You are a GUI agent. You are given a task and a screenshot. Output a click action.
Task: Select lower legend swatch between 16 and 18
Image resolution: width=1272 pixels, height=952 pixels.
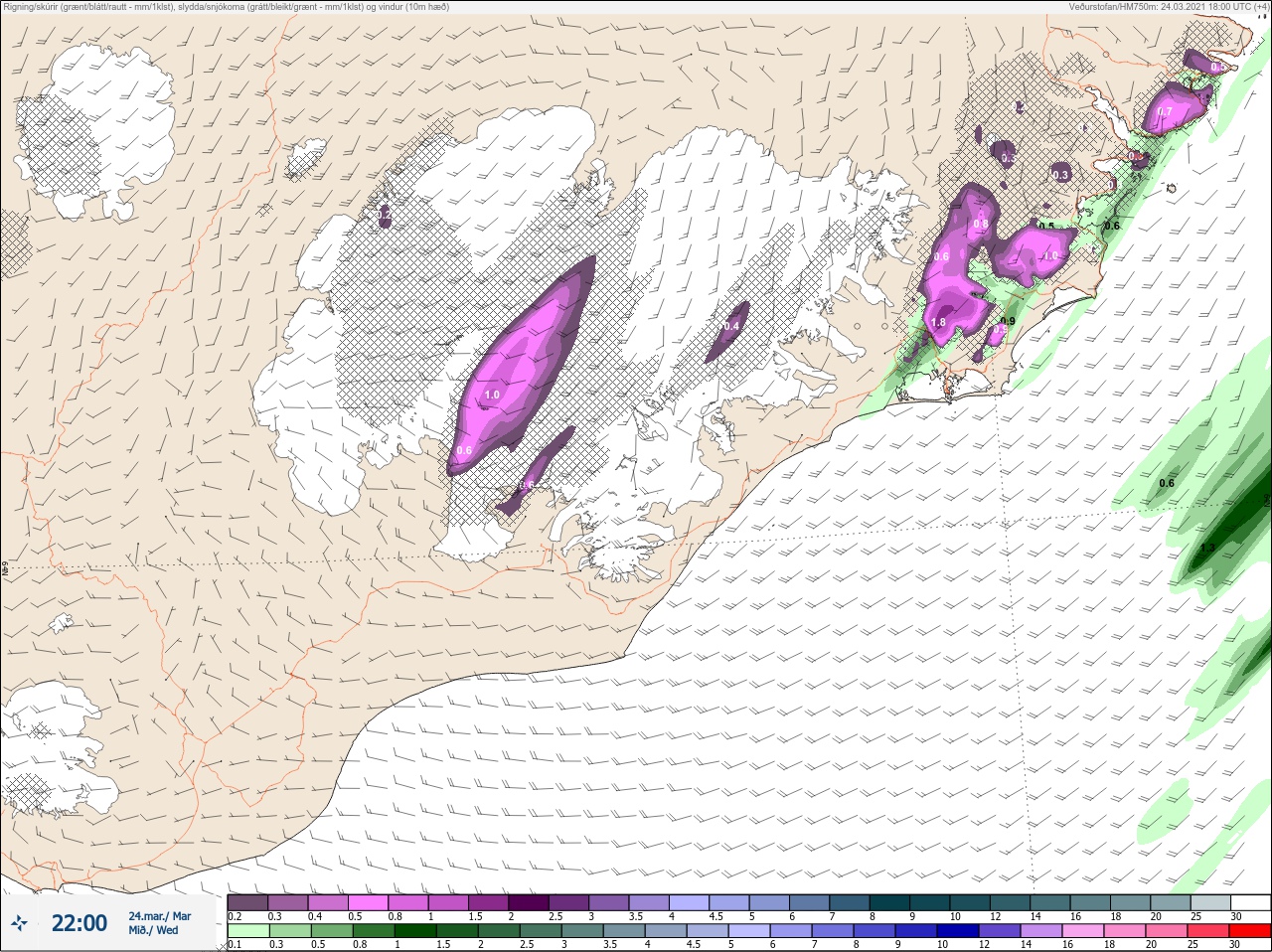pyautogui.click(x=1084, y=931)
